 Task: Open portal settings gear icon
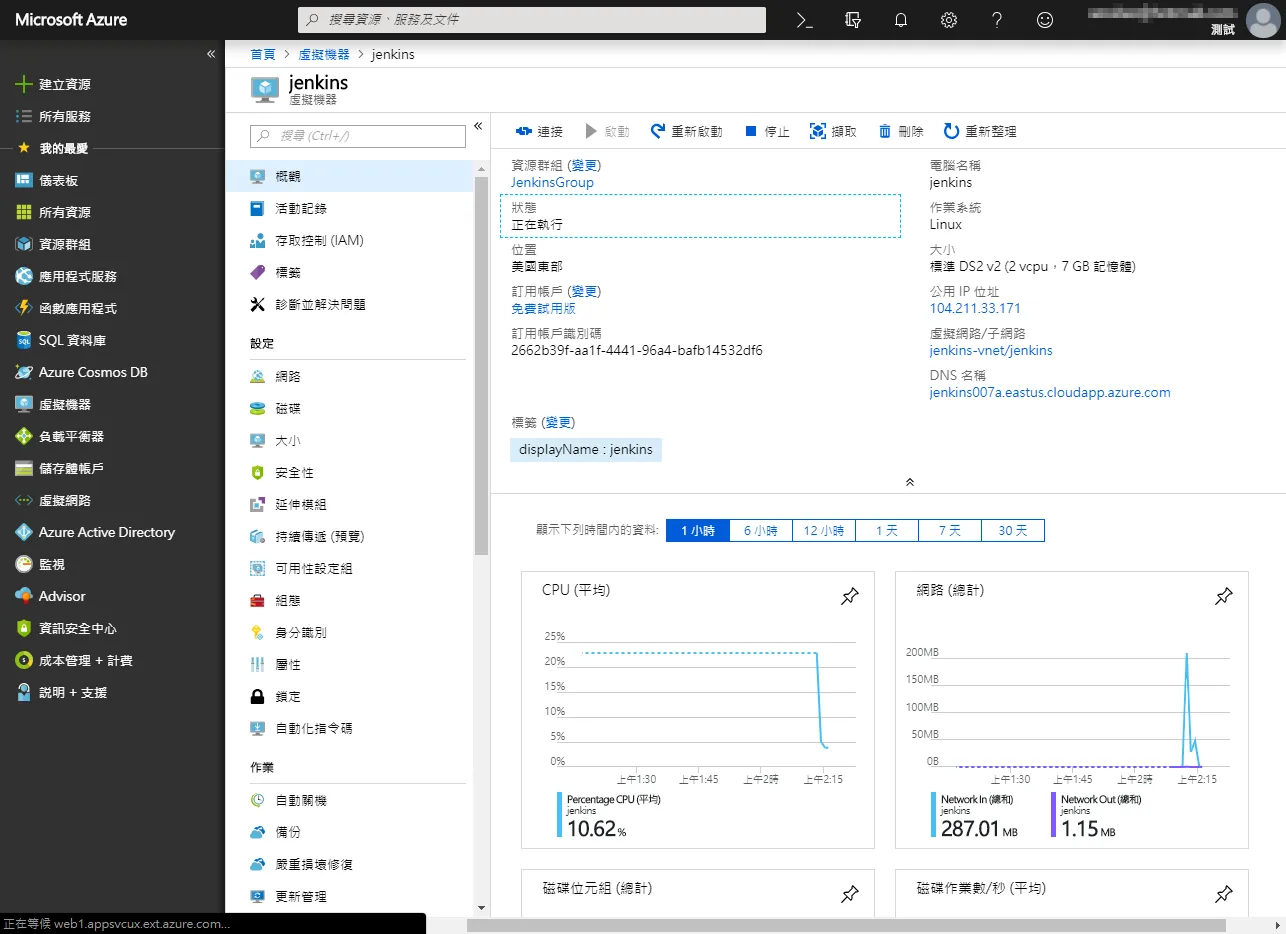click(949, 20)
